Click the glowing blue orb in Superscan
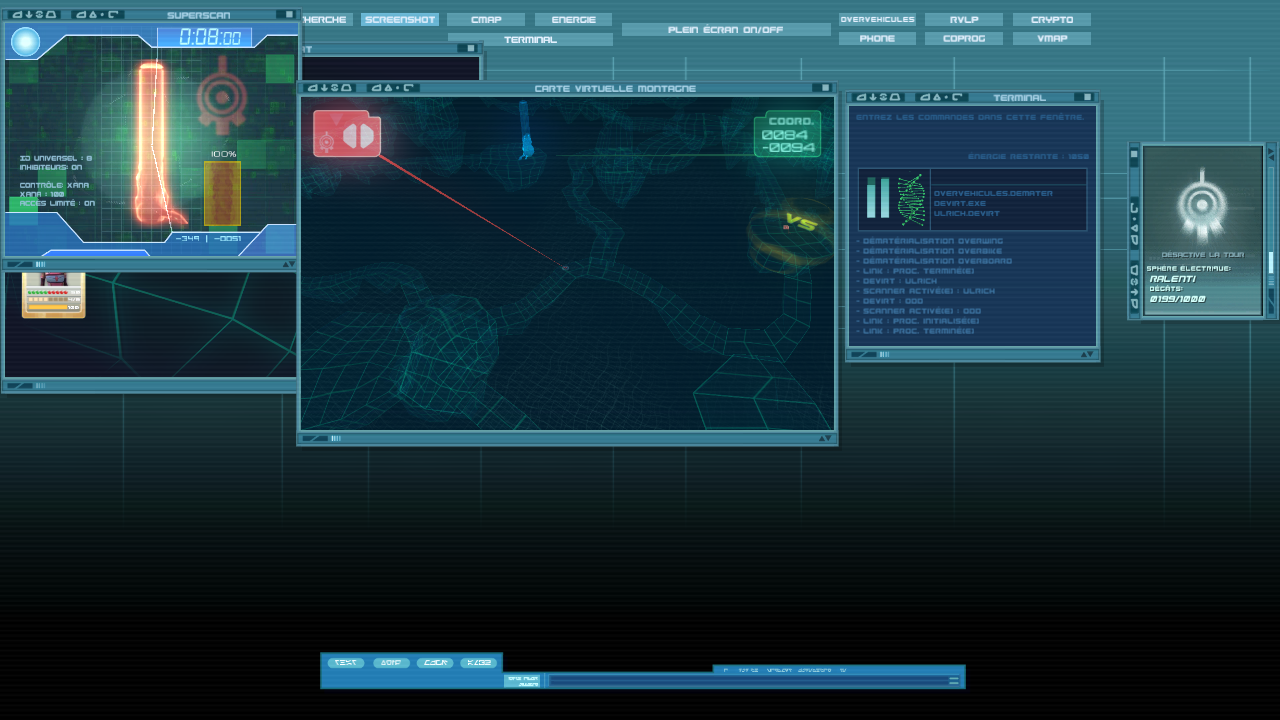The height and width of the screenshot is (720, 1280). coord(25,42)
